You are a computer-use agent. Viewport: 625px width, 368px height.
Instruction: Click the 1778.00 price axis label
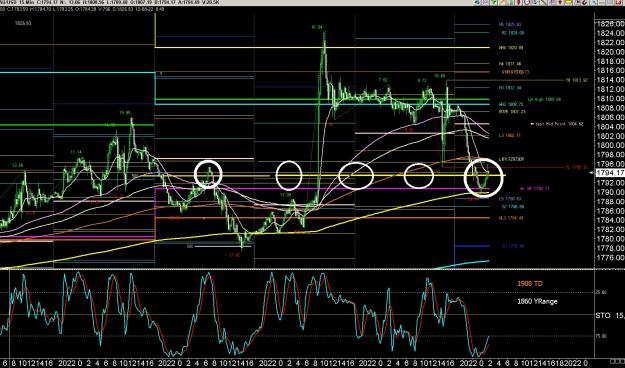point(610,248)
